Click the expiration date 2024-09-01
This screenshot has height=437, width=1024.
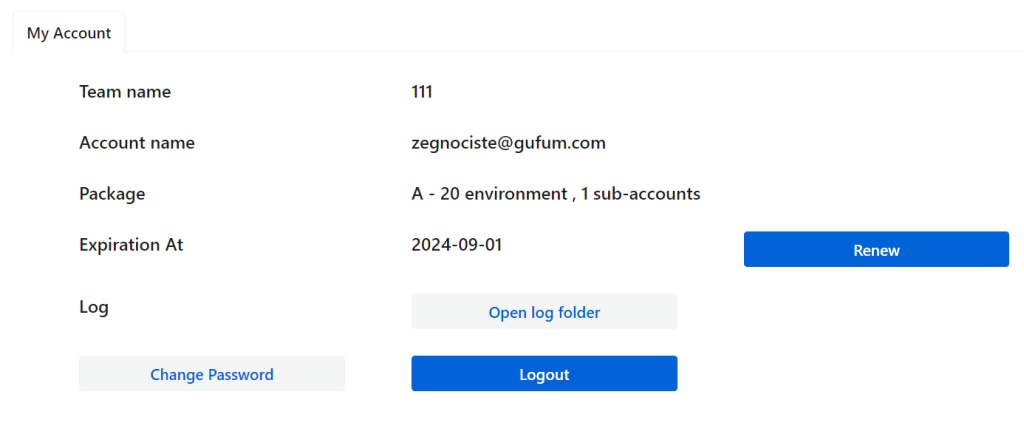(456, 245)
